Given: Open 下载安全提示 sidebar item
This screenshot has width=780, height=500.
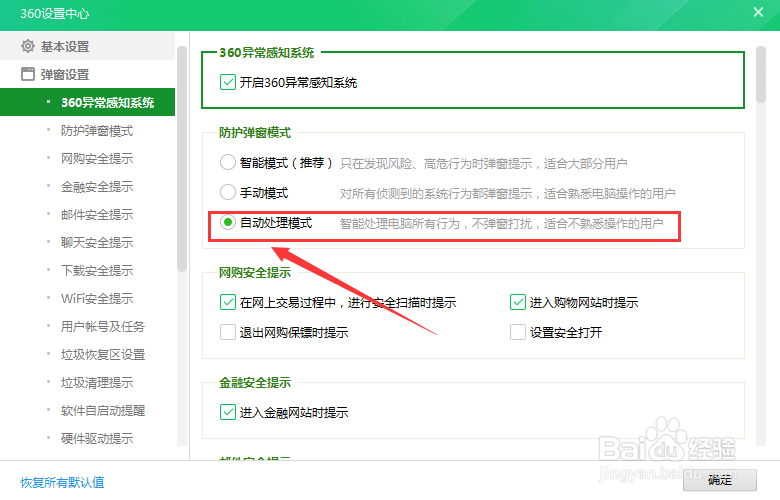Looking at the screenshot, I should tap(97, 271).
